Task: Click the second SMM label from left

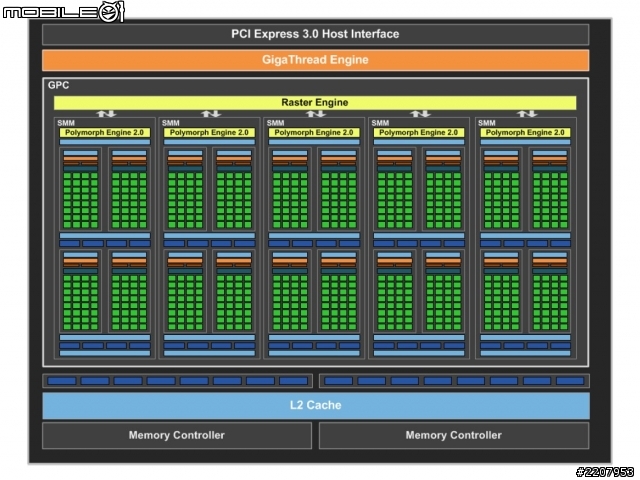Action: coord(171,122)
